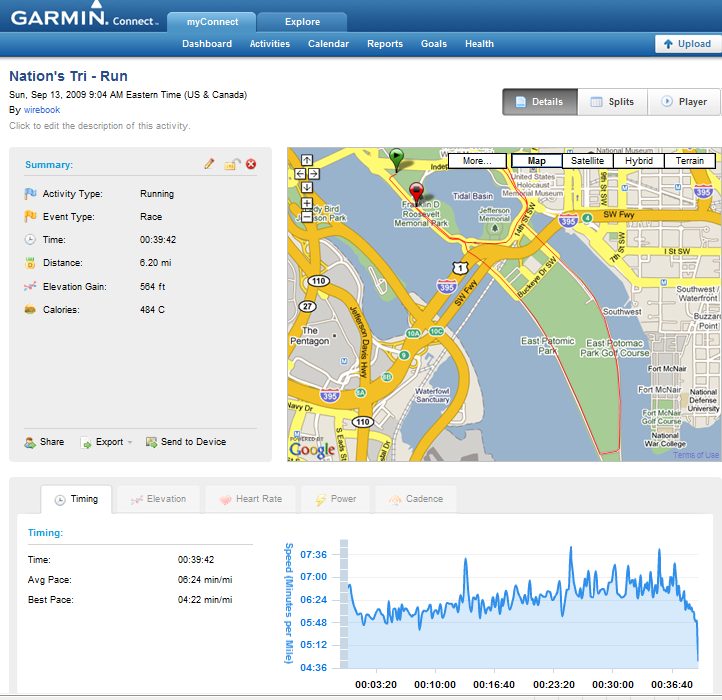This screenshot has height=700, width=722.
Task: Click the activity description edit field
Action: click(99, 126)
